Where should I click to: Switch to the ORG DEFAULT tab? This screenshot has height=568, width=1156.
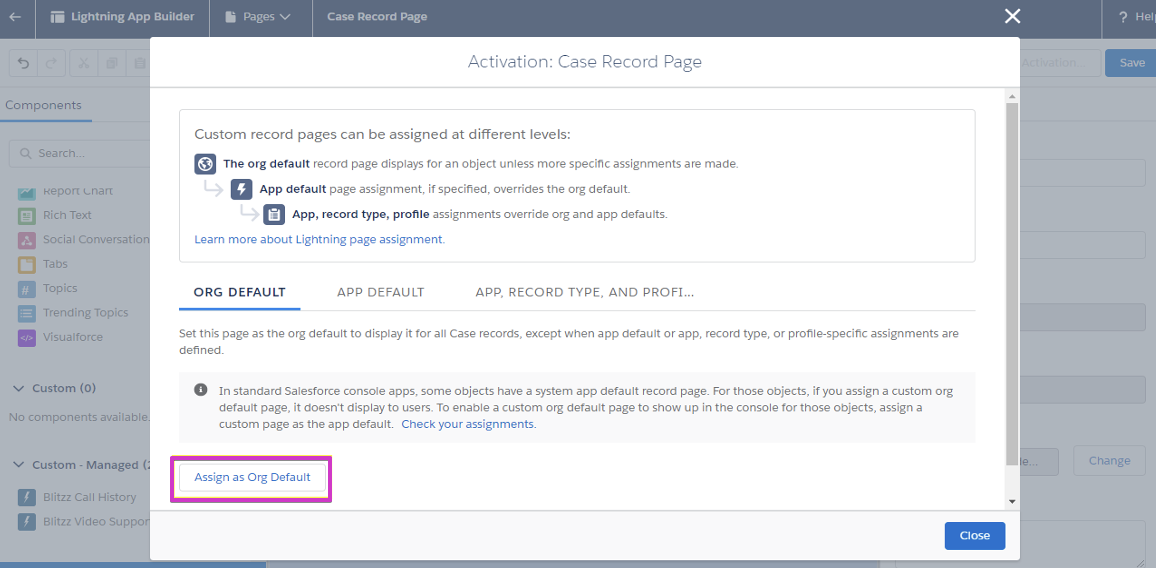[x=240, y=292]
